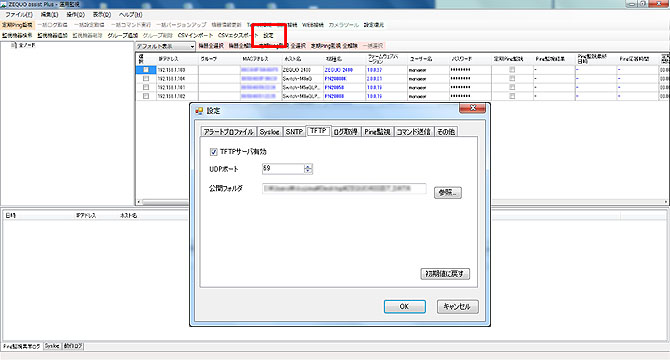Click 機器全選択 above the device table
Screen dimensions: 670x360
pyautogui.click(x=211, y=46)
